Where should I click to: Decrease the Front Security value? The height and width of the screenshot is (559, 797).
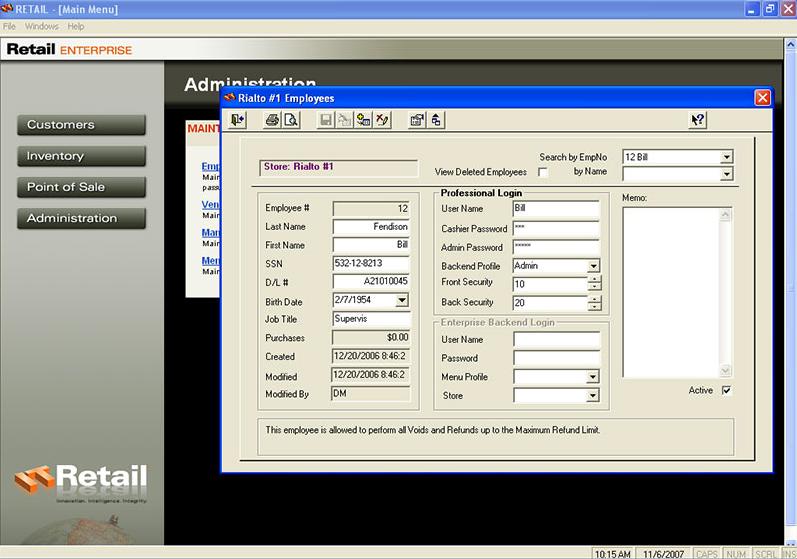pos(594,287)
